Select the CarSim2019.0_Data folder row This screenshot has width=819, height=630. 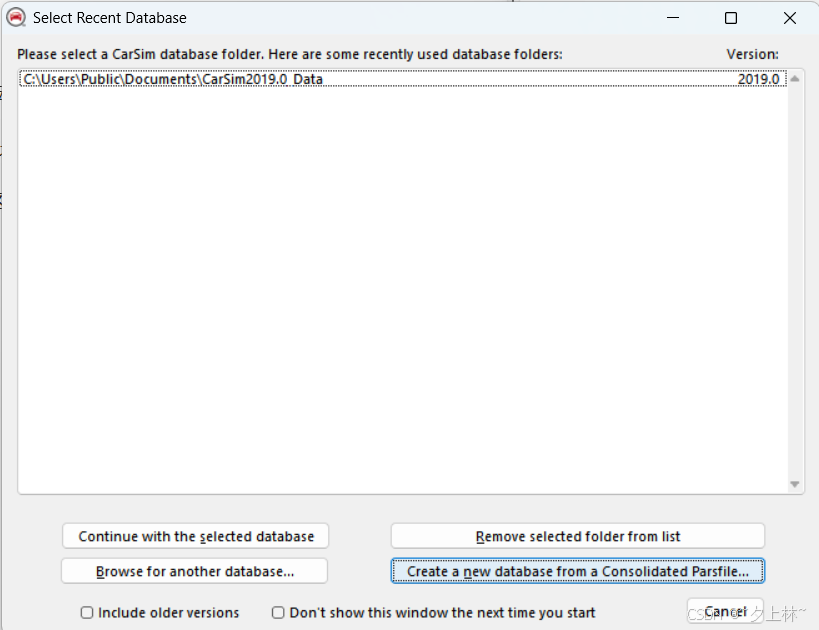[x=403, y=79]
